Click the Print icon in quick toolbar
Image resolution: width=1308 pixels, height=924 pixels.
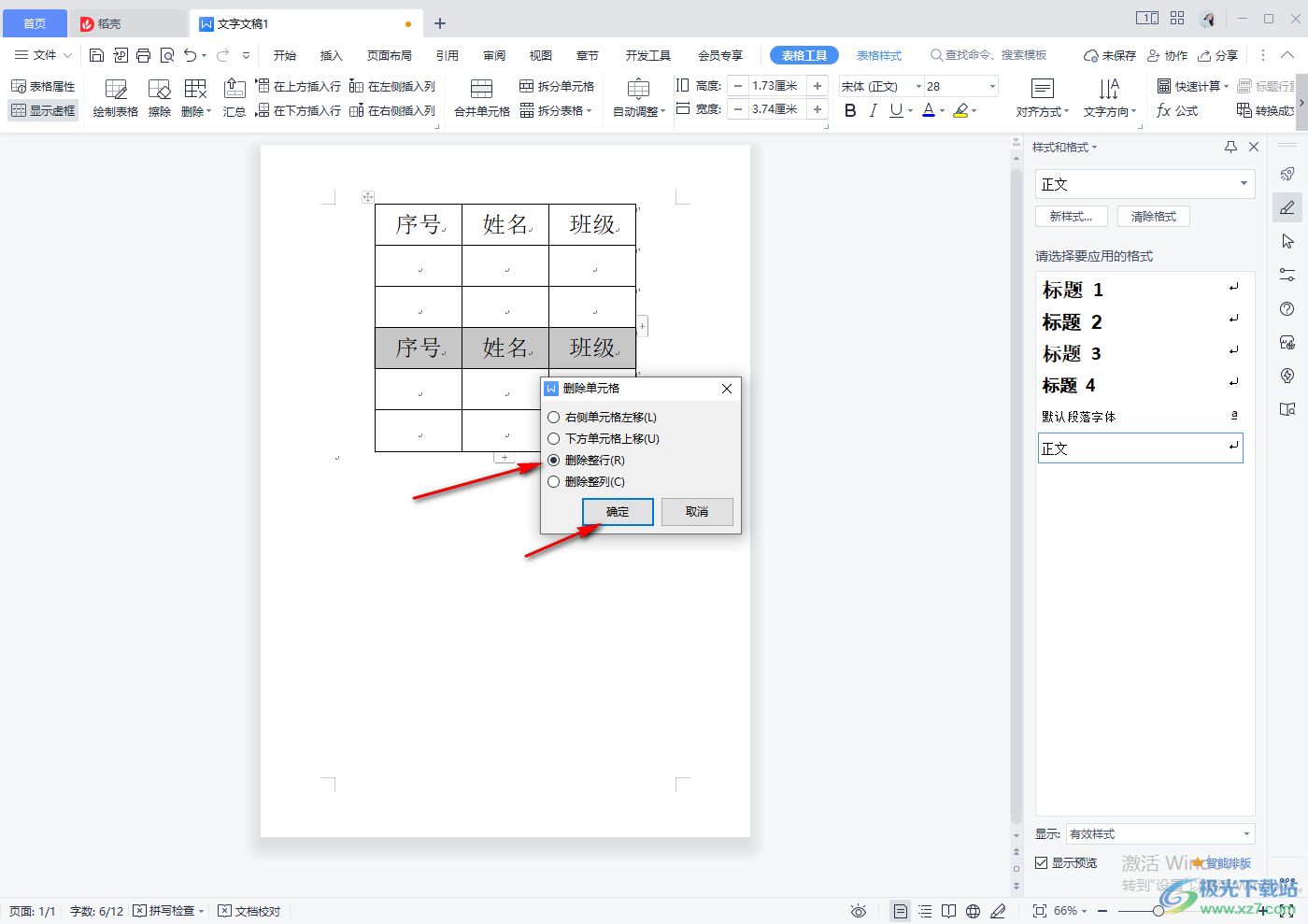click(x=143, y=55)
